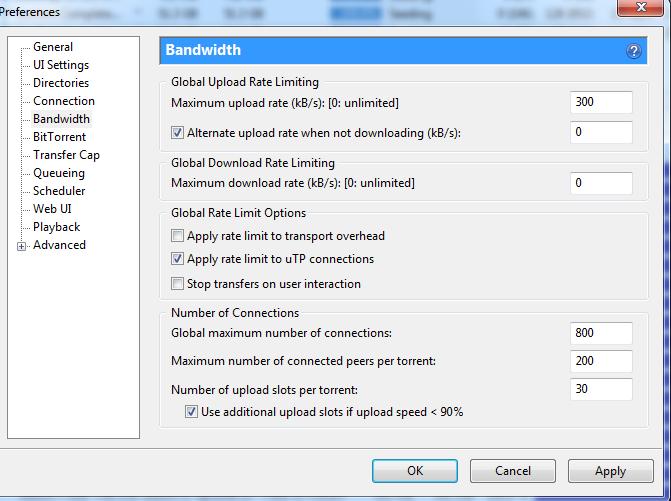The width and height of the screenshot is (671, 501).
Task: Toggle use additional upload slots option
Action: [x=192, y=412]
